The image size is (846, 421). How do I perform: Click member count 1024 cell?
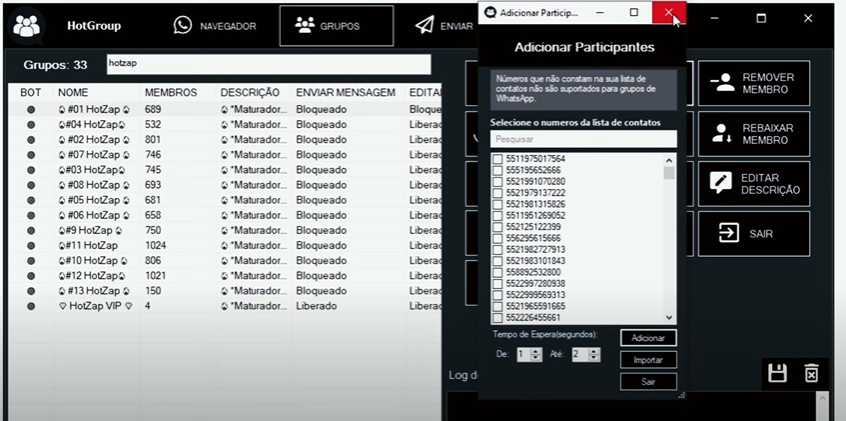coord(155,246)
